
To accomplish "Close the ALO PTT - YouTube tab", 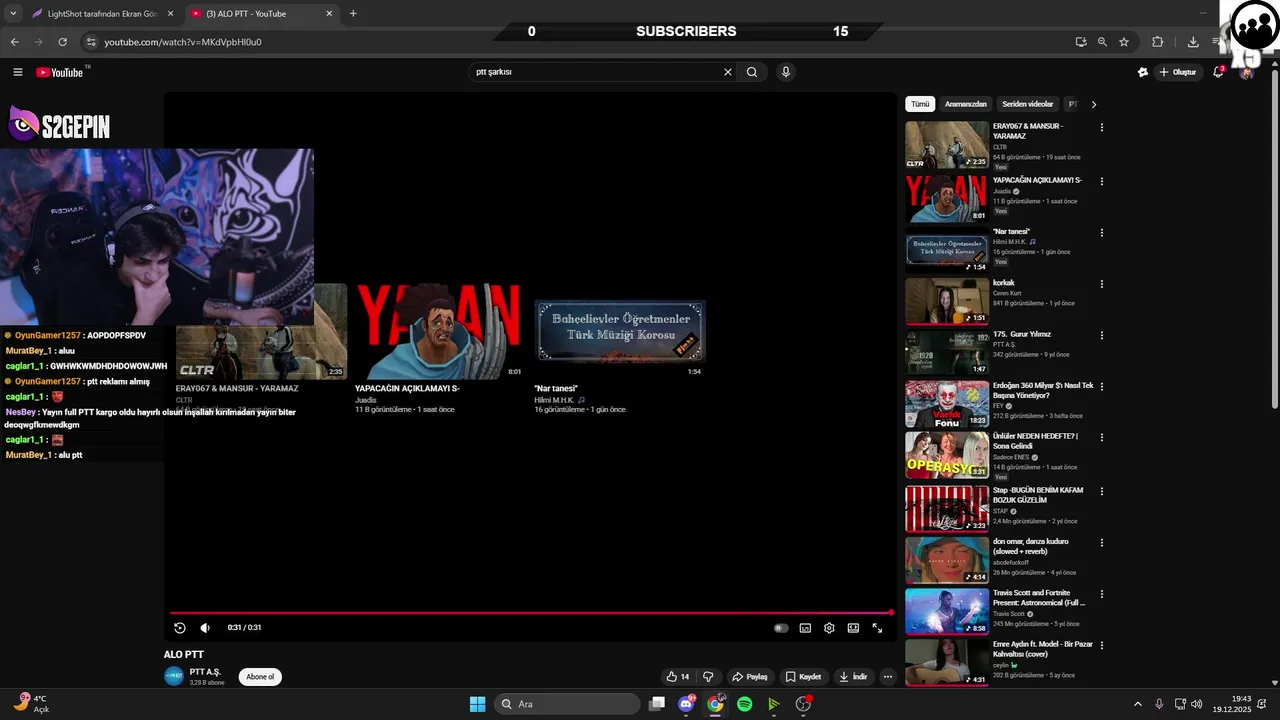I will 329,14.
